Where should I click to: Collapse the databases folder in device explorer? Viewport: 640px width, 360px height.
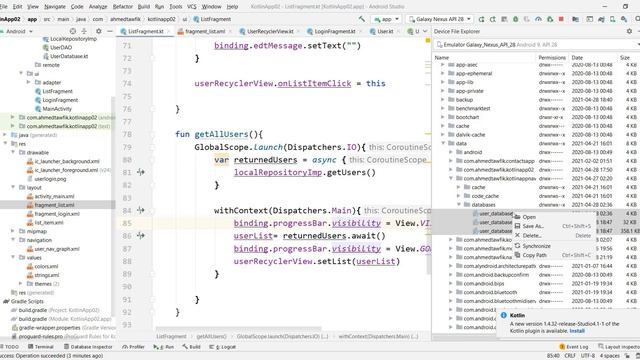point(459,204)
